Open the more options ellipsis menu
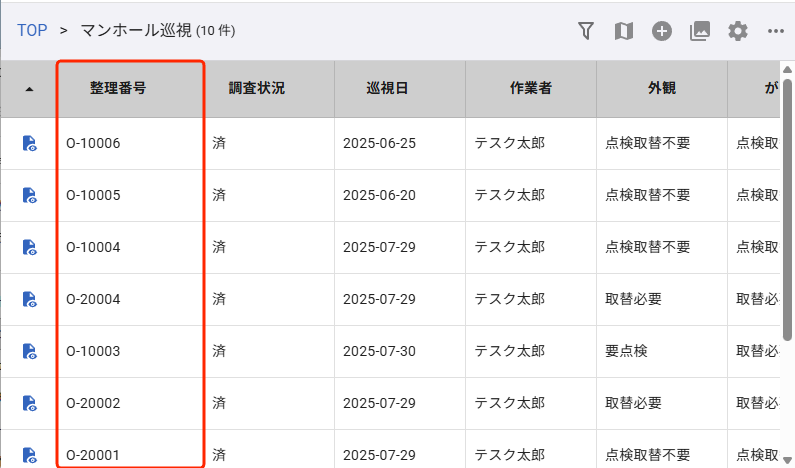This screenshot has height=468, width=795. pos(776,31)
